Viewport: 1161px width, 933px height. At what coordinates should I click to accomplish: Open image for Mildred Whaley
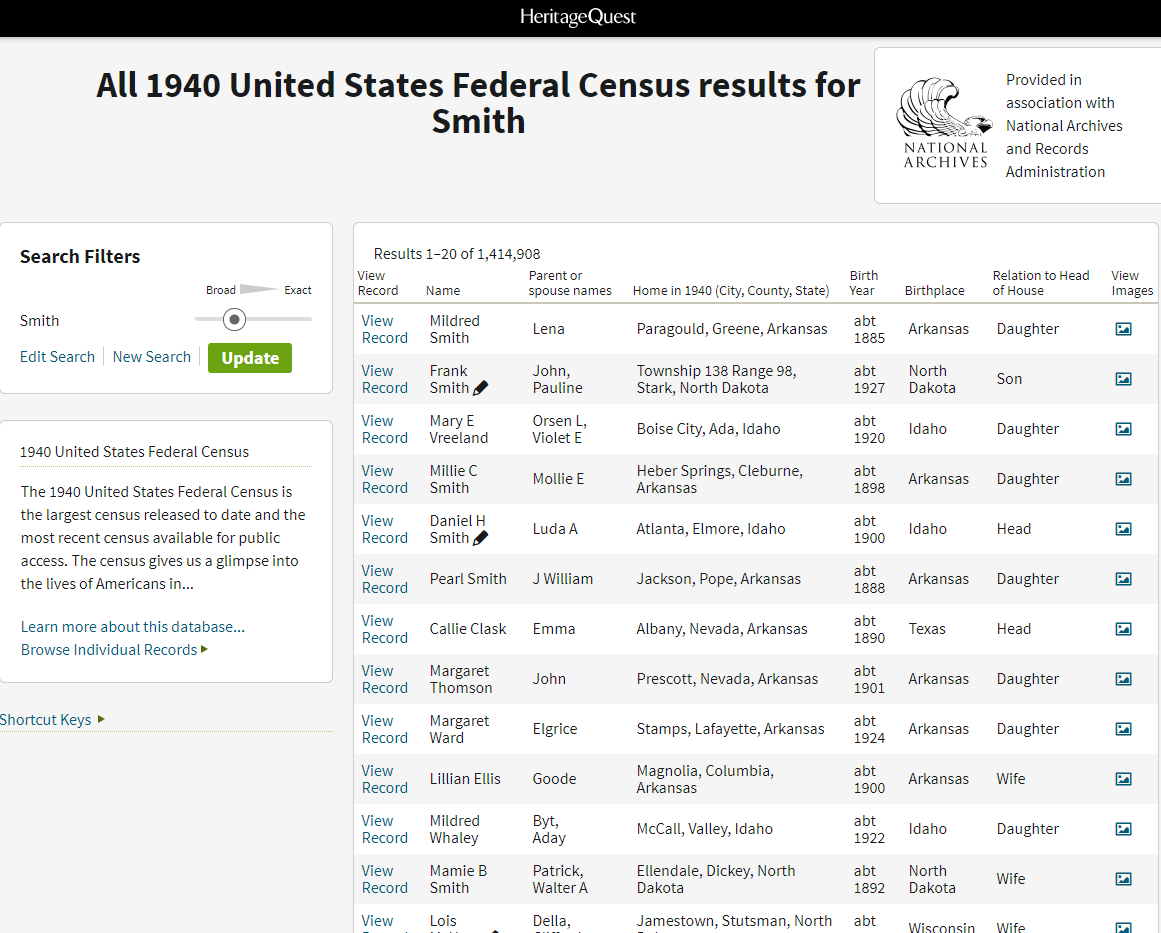tap(1123, 829)
